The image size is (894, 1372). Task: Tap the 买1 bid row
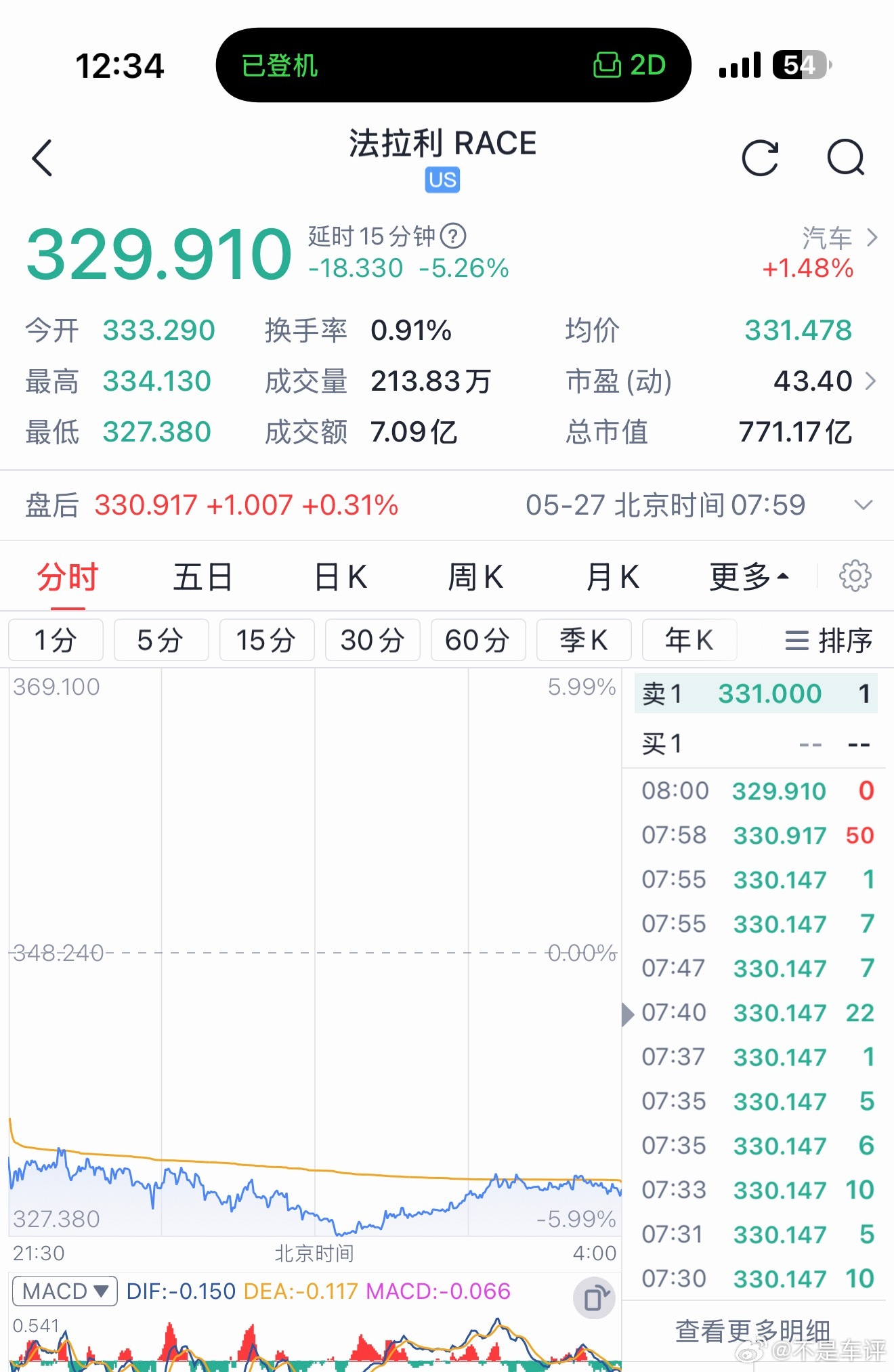pyautogui.click(x=756, y=744)
